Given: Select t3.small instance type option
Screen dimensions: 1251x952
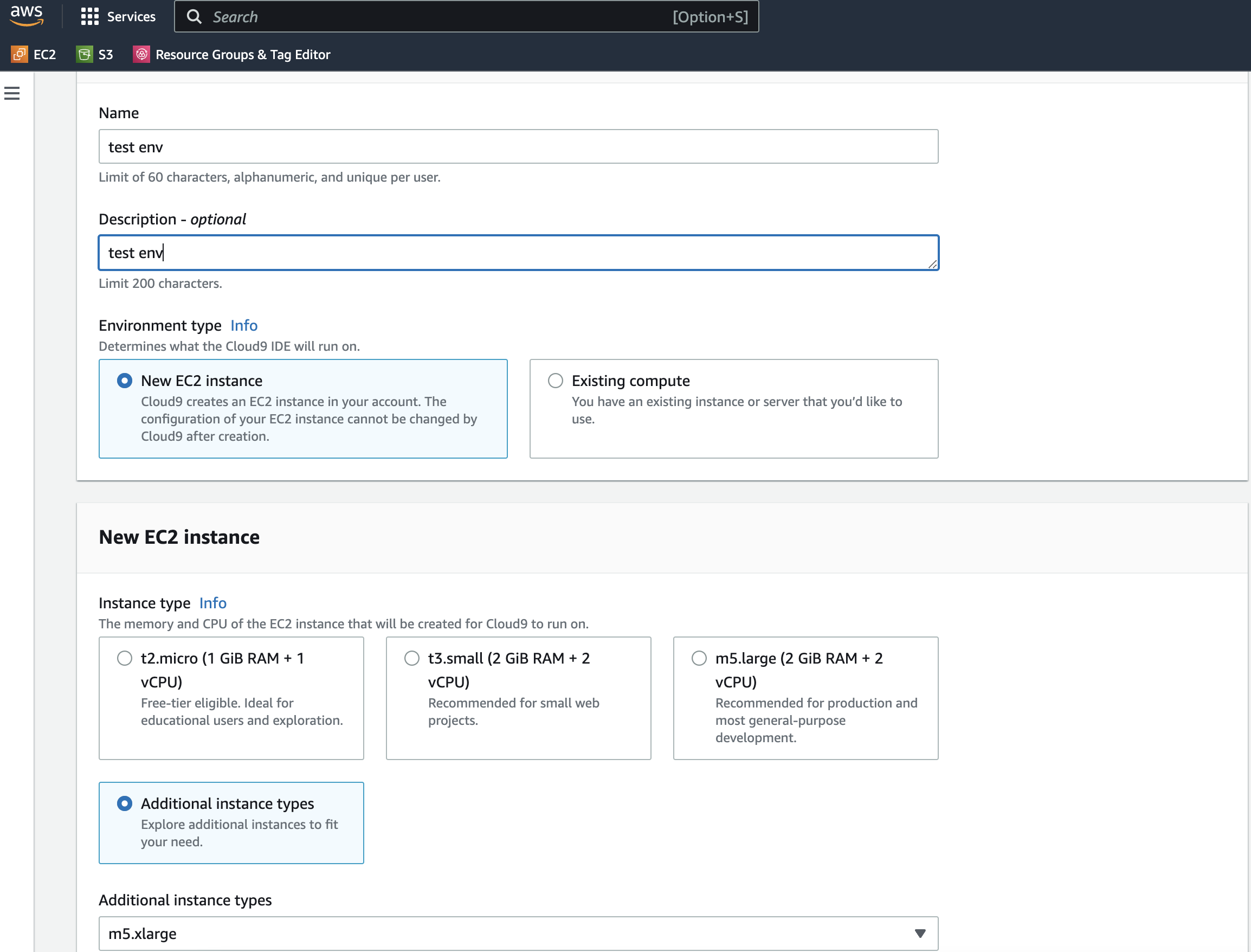Looking at the screenshot, I should tap(412, 658).
